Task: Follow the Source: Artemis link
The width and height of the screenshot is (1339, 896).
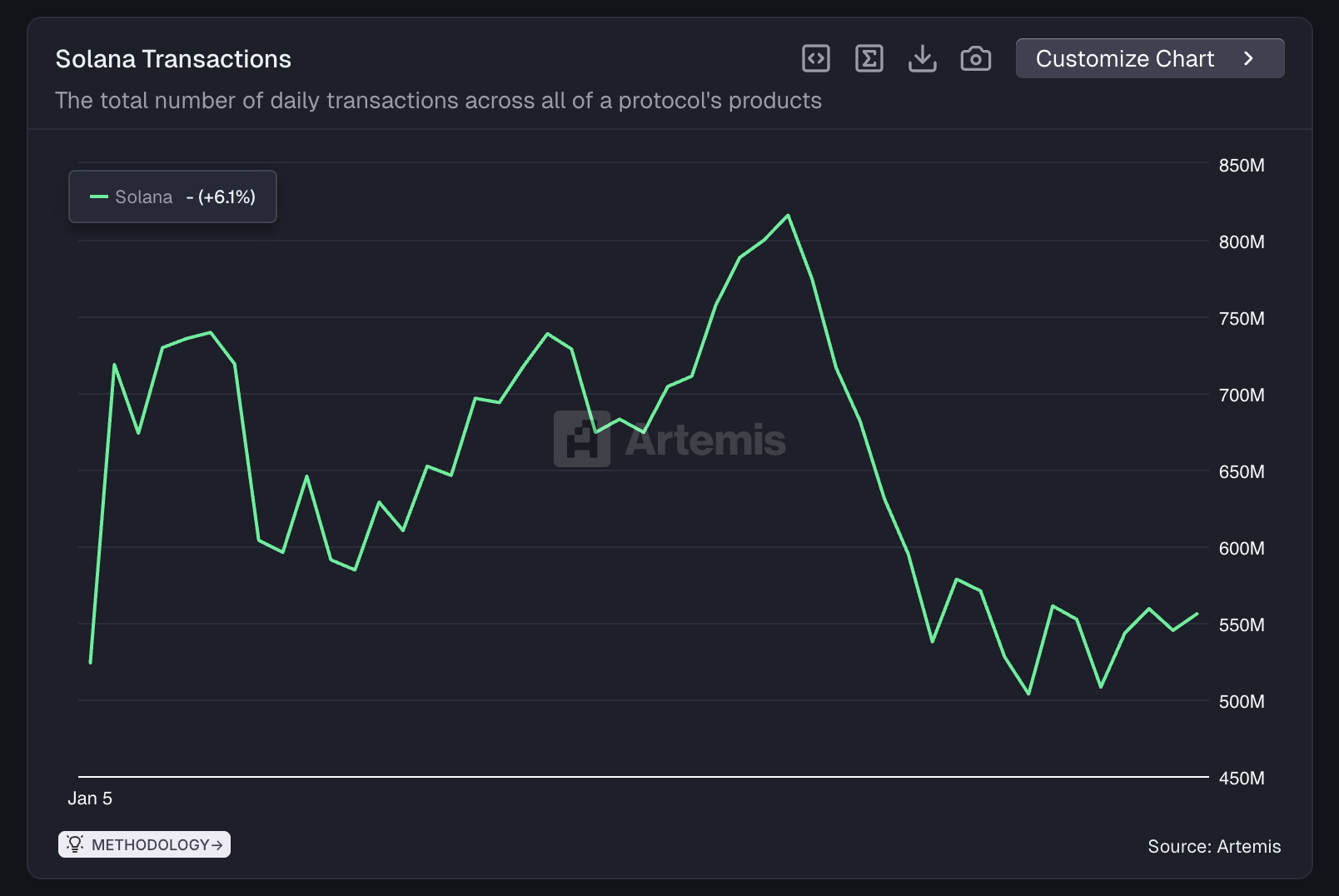Action: 1214,846
